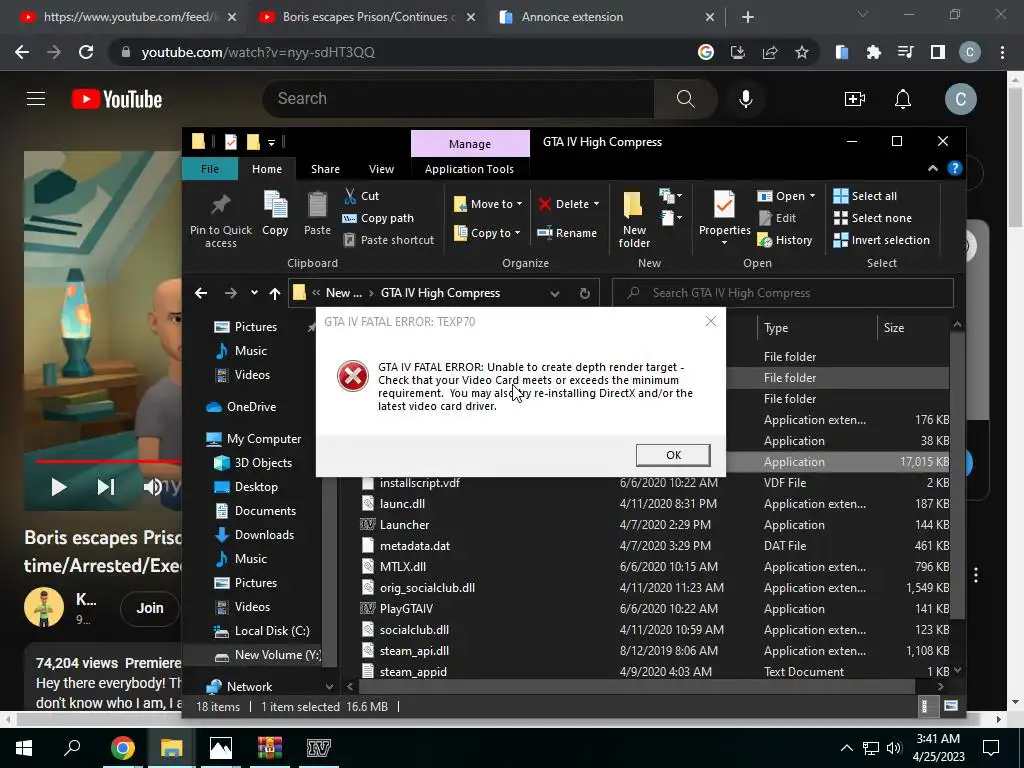Switch to details view in status bar

point(925,706)
